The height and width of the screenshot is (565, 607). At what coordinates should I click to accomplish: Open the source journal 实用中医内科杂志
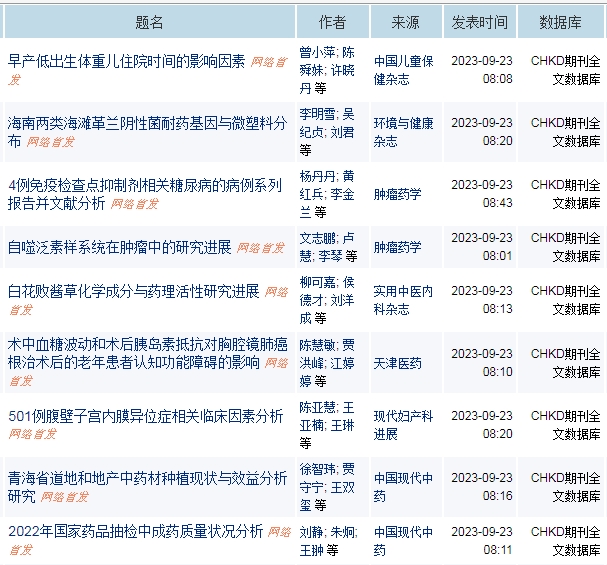tap(403, 301)
